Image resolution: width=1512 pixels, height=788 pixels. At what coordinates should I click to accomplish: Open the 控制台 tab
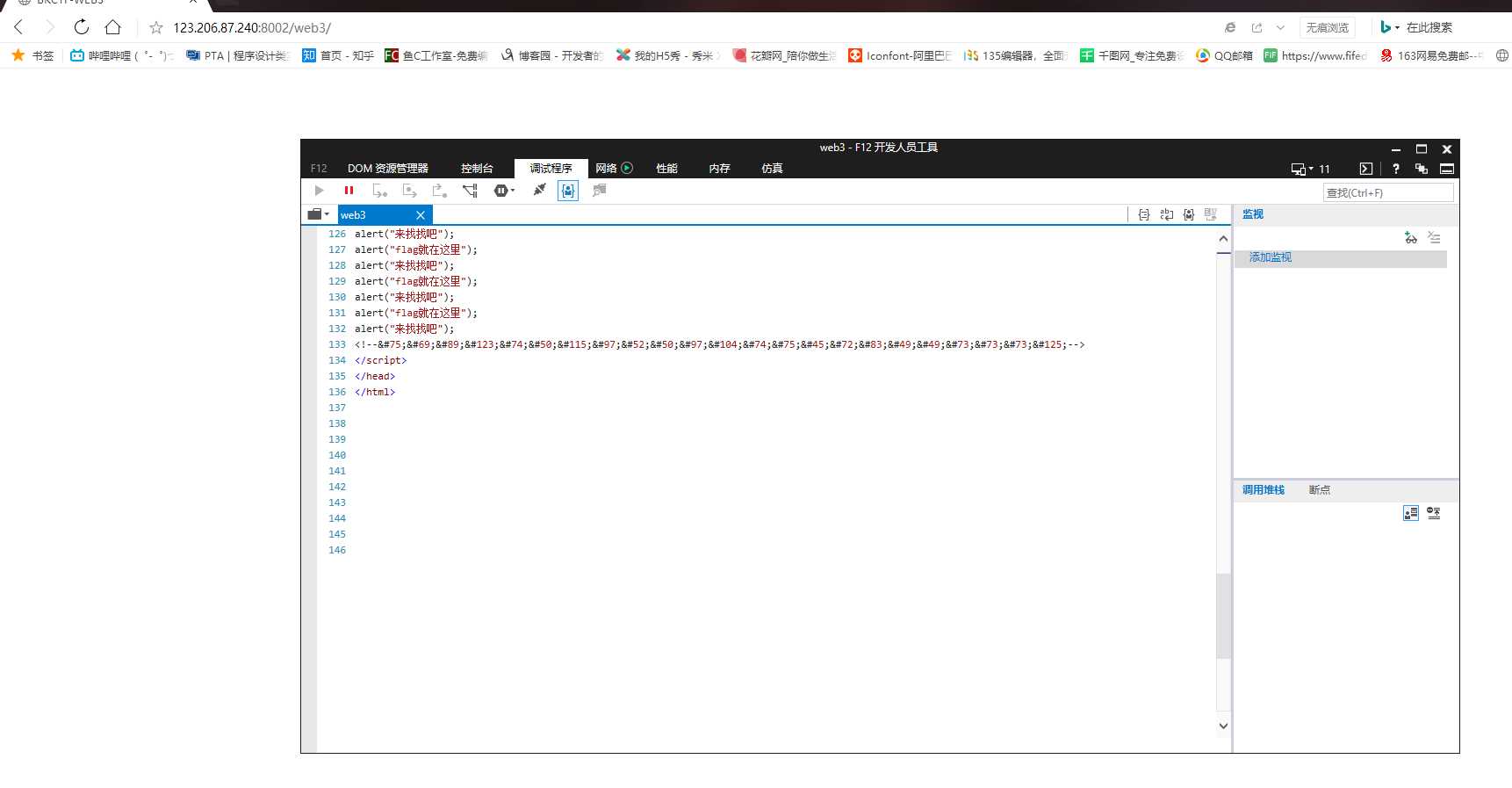pyautogui.click(x=477, y=169)
